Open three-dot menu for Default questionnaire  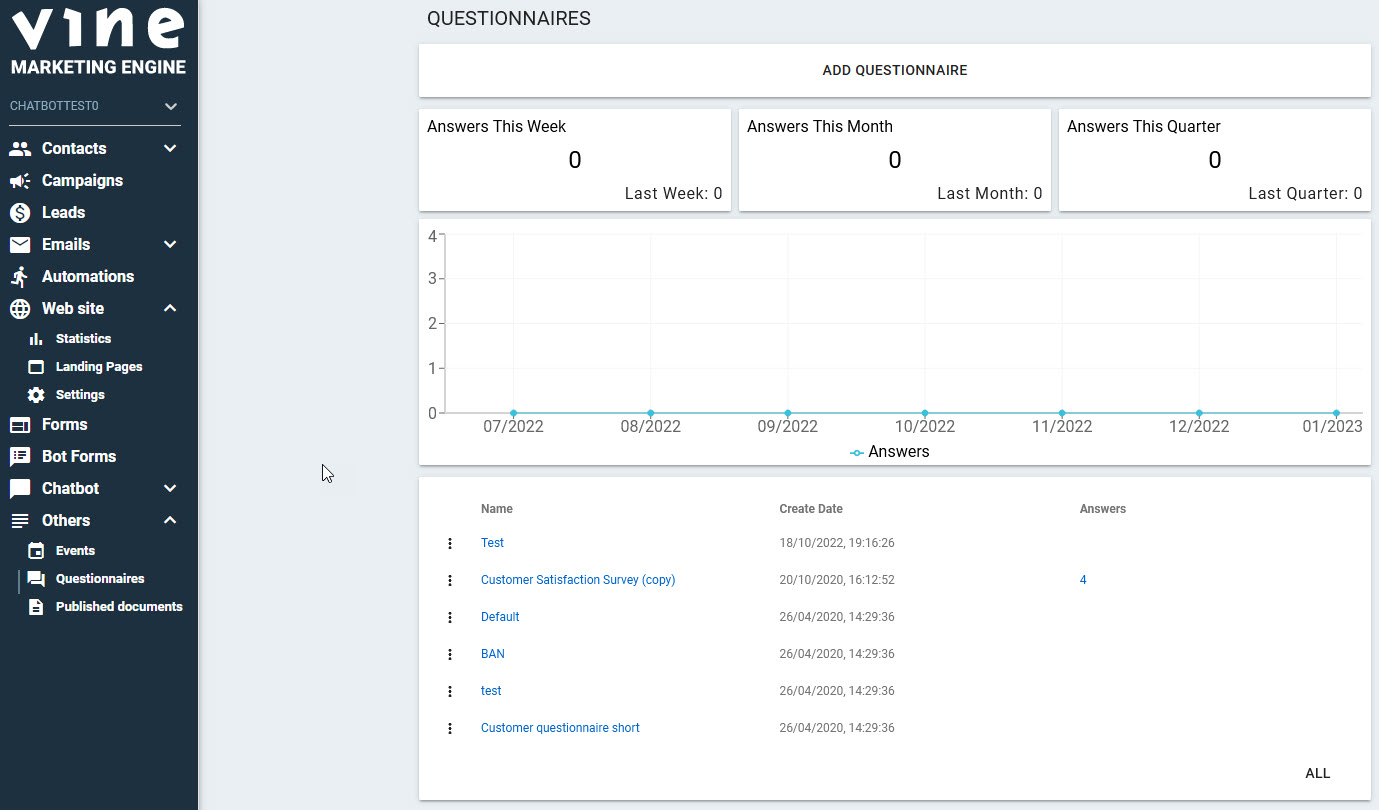(x=450, y=617)
